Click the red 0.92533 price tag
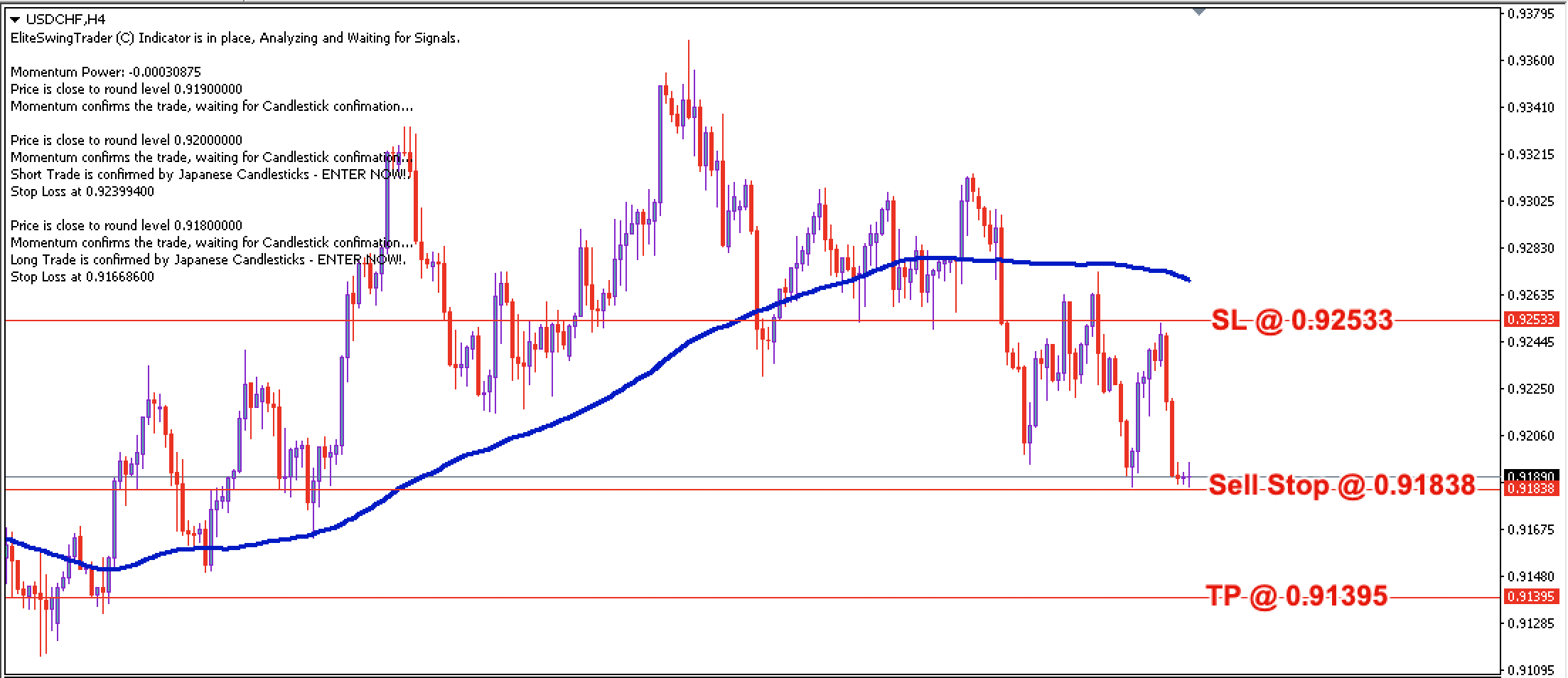 tap(1531, 320)
